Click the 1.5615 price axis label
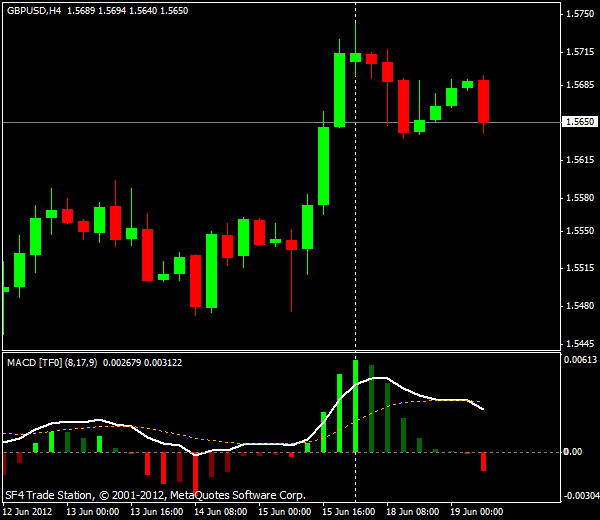The height and width of the screenshot is (520, 600). [x=580, y=160]
